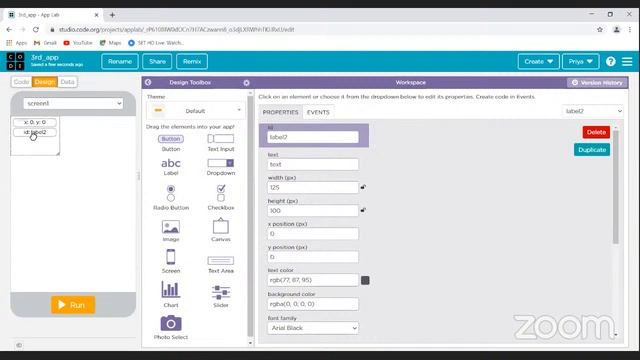Pick the Text Input element icon
Viewport: 640px width, 360px height.
tap(221, 139)
